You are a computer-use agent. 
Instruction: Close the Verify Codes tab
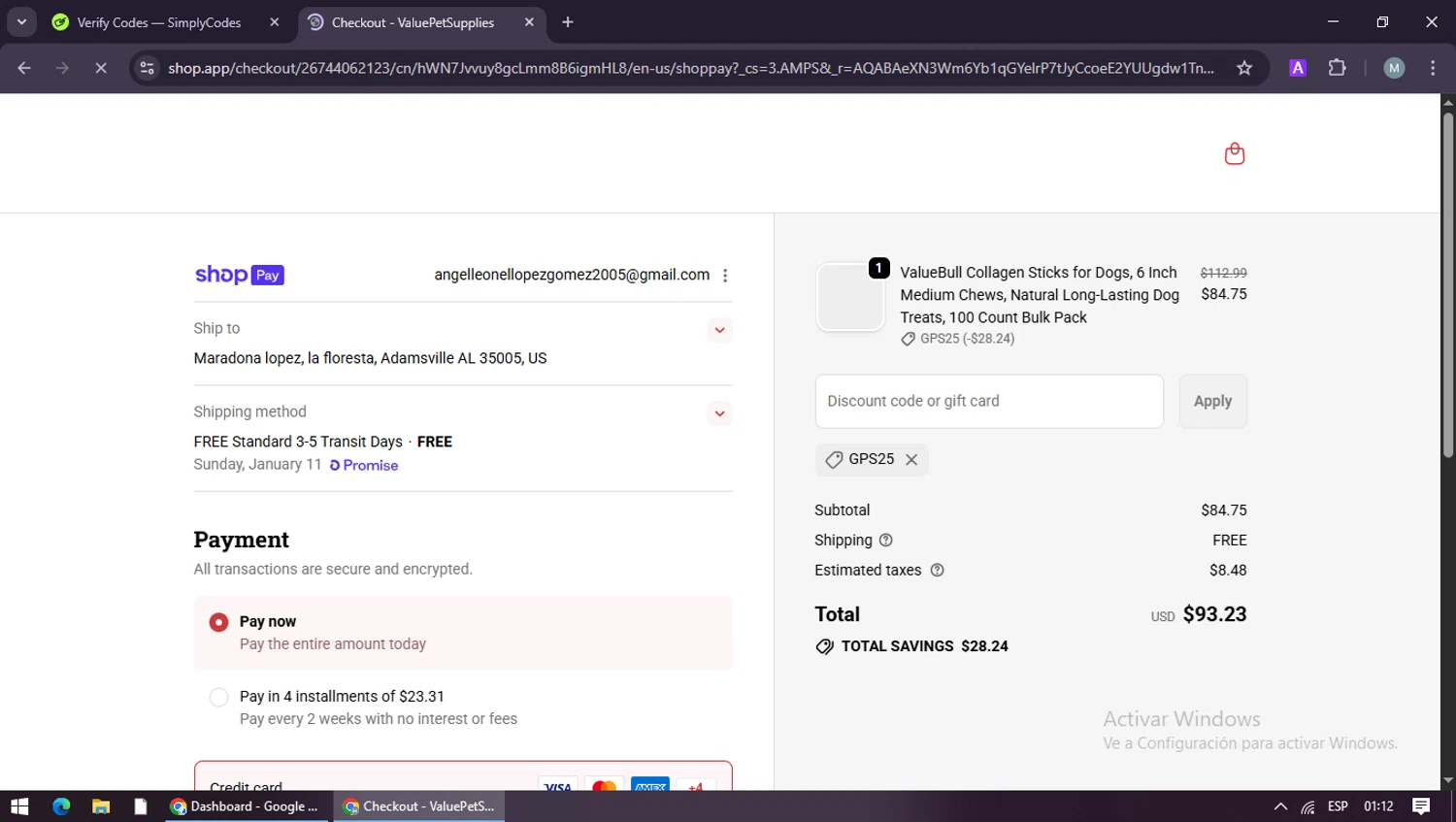tap(275, 22)
